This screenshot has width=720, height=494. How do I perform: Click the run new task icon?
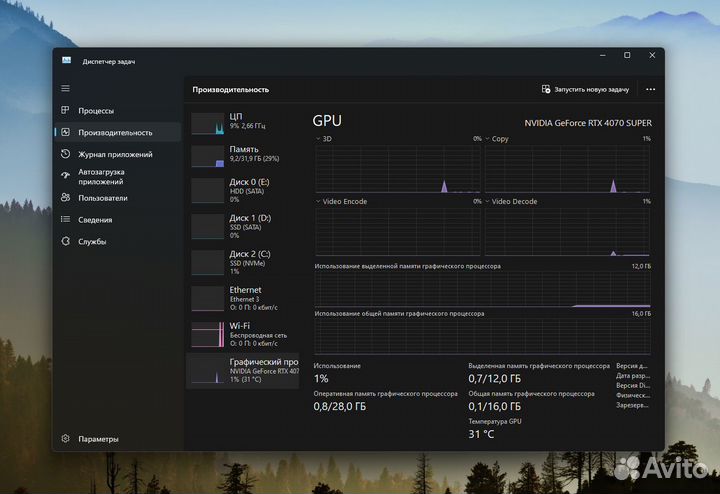[546, 89]
